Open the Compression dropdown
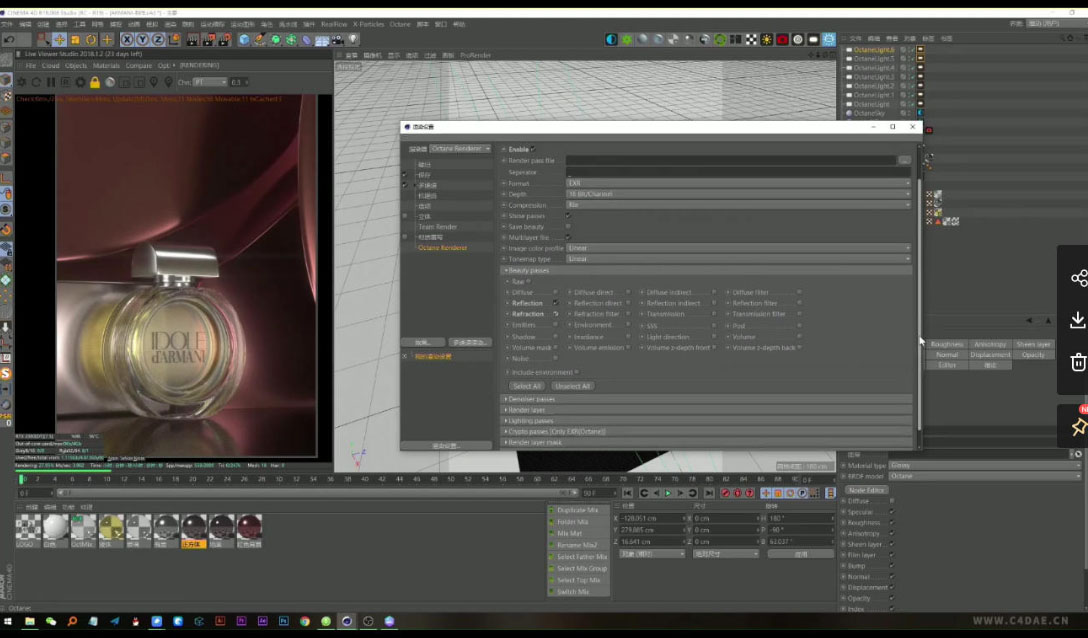 click(738, 205)
